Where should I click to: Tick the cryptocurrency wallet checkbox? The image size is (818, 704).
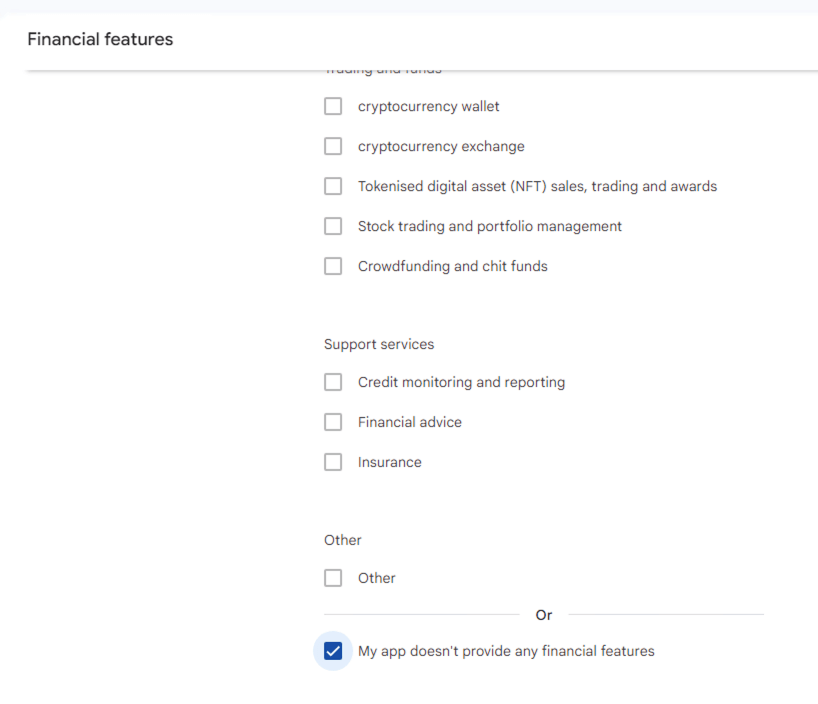(333, 106)
